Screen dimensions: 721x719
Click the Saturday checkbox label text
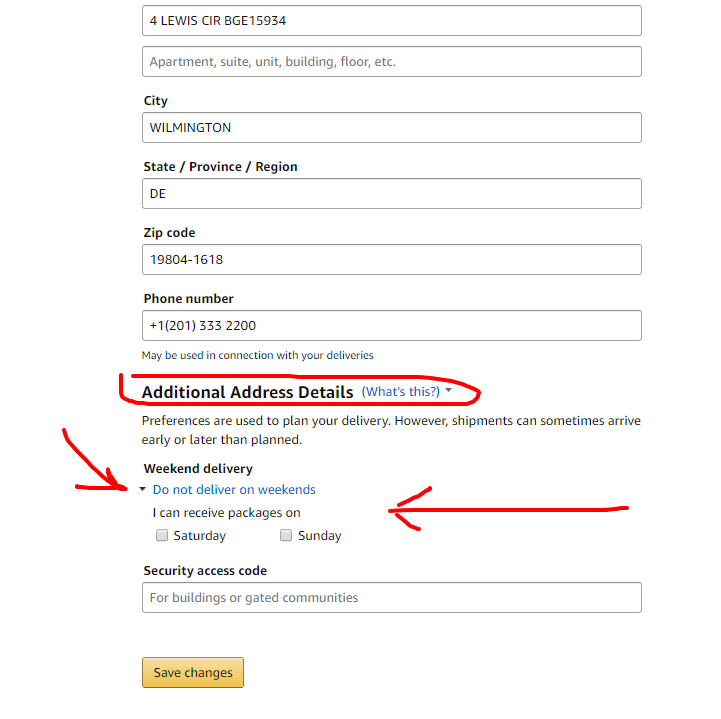(x=199, y=536)
